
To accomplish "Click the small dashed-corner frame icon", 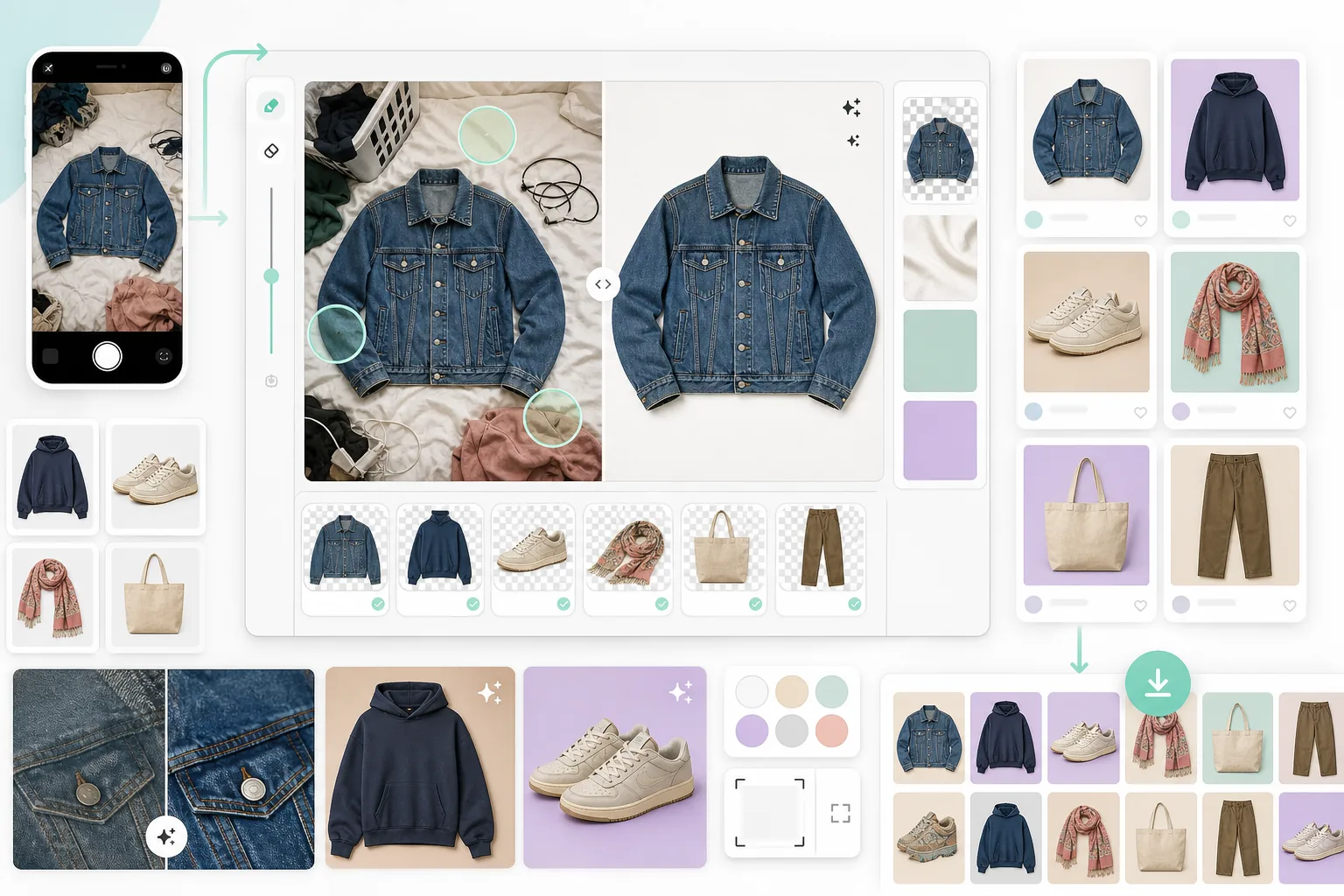I will click(x=840, y=813).
